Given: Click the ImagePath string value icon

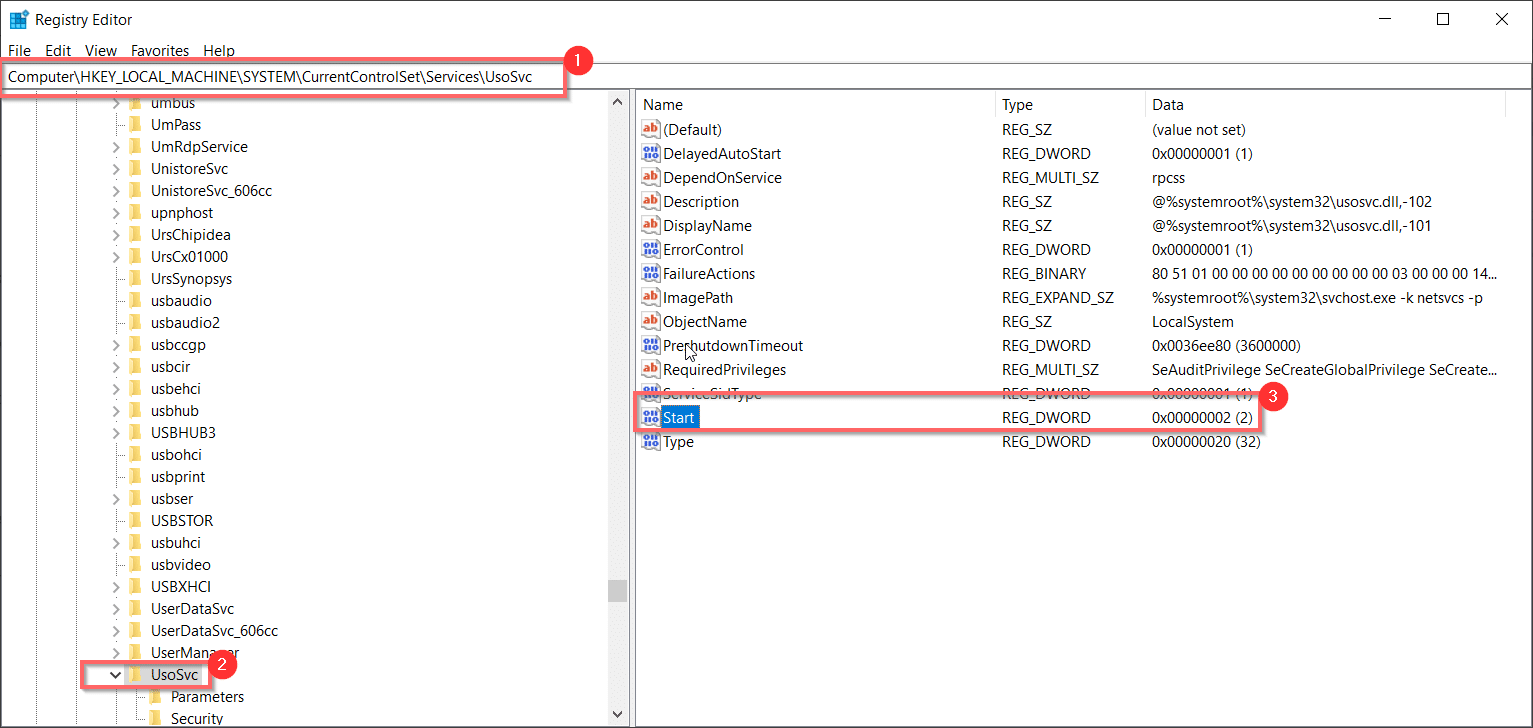Looking at the screenshot, I should coord(651,298).
